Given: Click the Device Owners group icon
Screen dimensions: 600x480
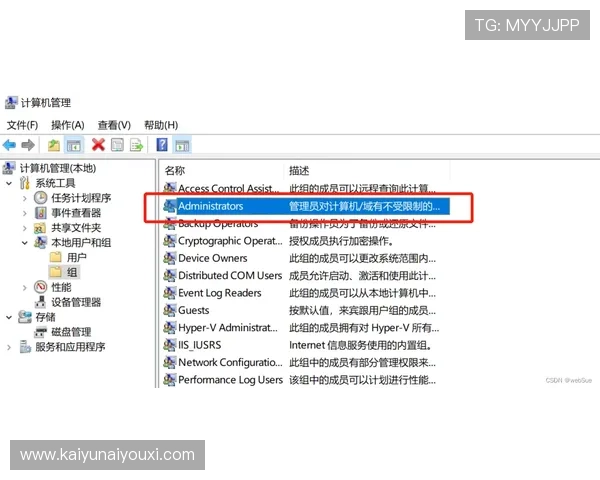Looking at the screenshot, I should pyautogui.click(x=170, y=258).
